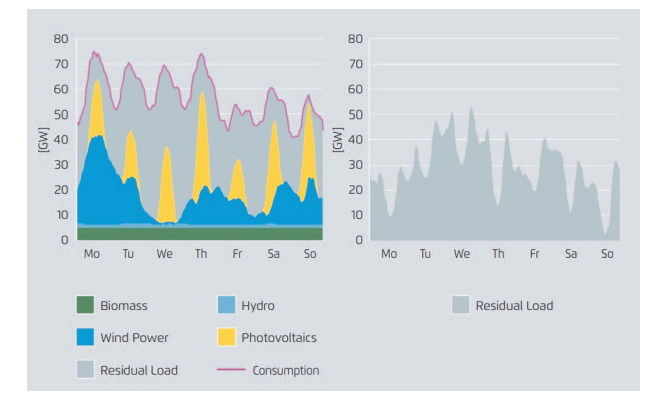Click 'Sa' on the stacked generation chart axis
645x394 pixels.
click(274, 254)
